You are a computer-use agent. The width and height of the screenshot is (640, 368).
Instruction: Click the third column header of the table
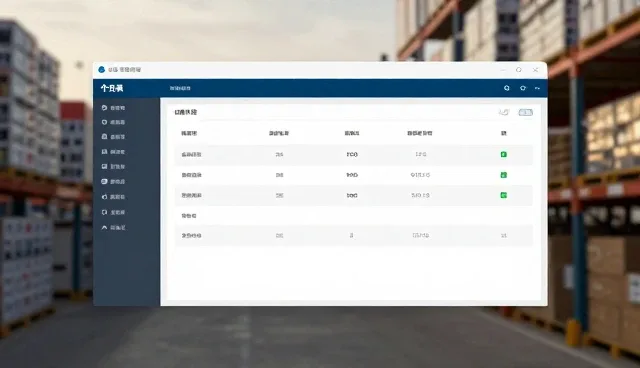pyautogui.click(x=352, y=133)
